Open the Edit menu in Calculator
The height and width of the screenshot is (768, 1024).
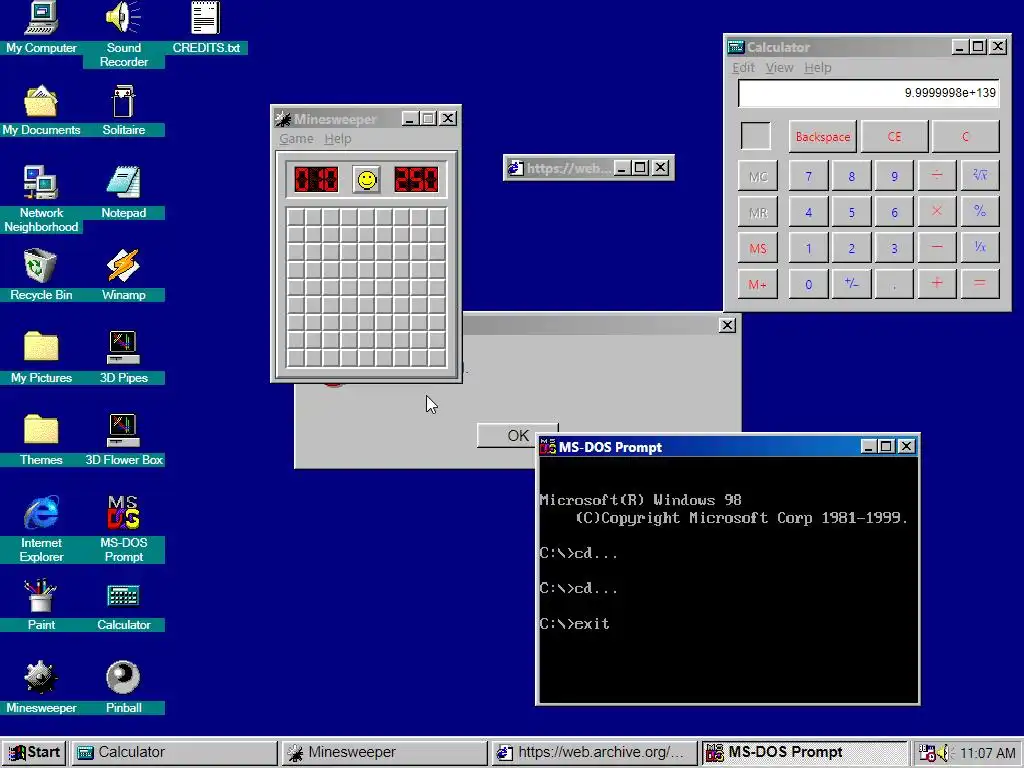click(743, 67)
